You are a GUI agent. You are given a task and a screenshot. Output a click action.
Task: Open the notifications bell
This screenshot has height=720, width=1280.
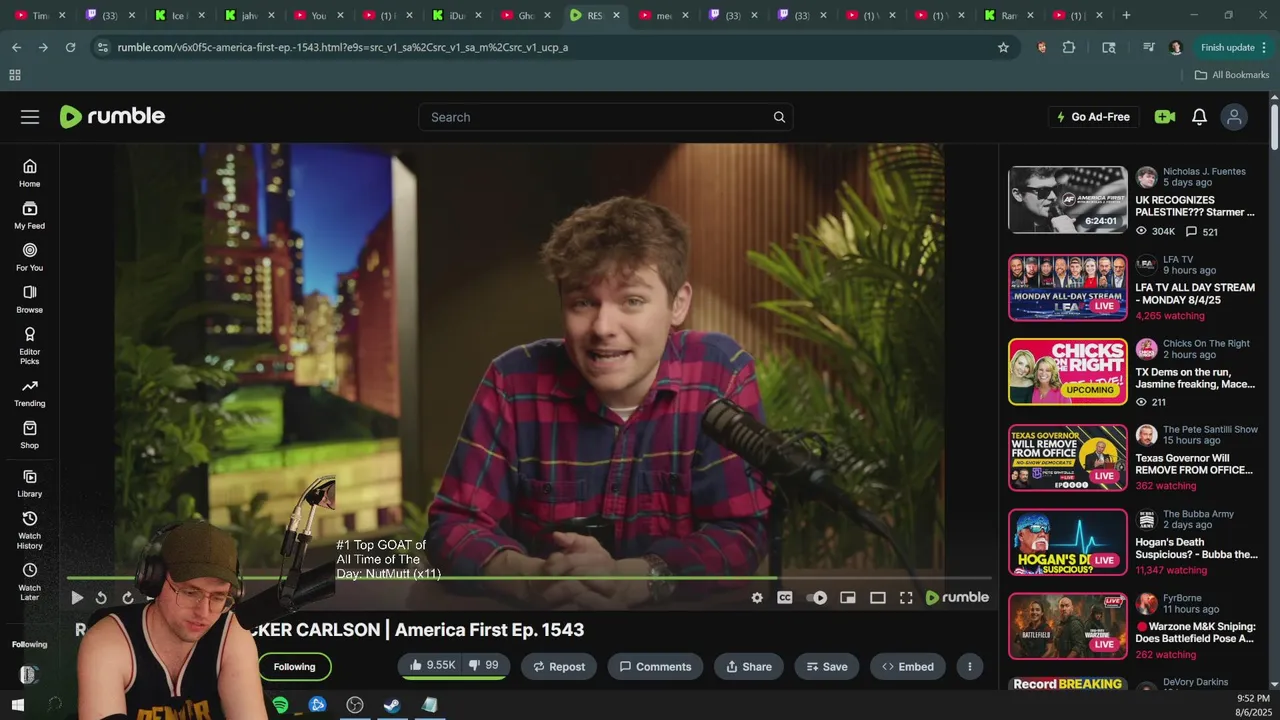[1199, 117]
